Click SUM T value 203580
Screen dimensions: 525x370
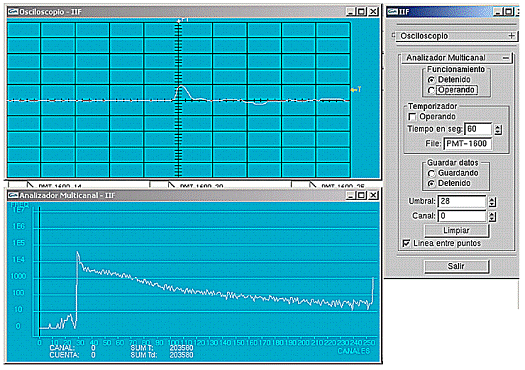pyautogui.click(x=181, y=348)
